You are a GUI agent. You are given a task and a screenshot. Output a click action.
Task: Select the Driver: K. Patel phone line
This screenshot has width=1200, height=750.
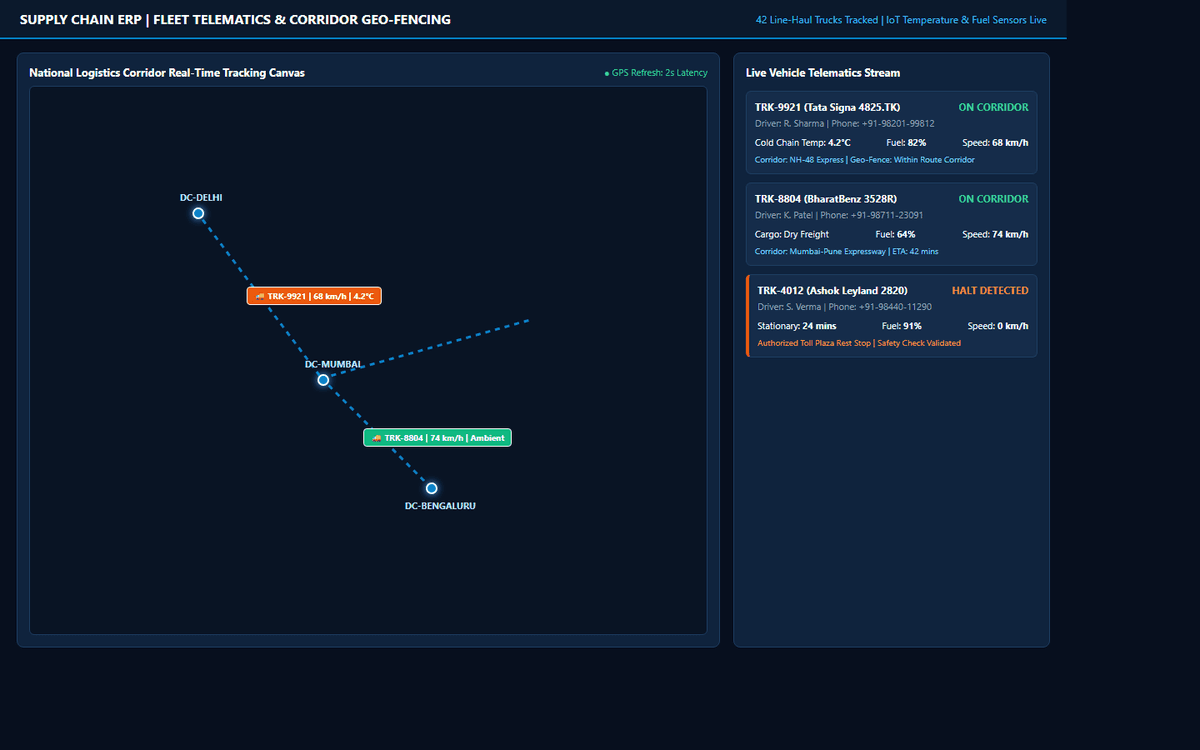pos(839,215)
